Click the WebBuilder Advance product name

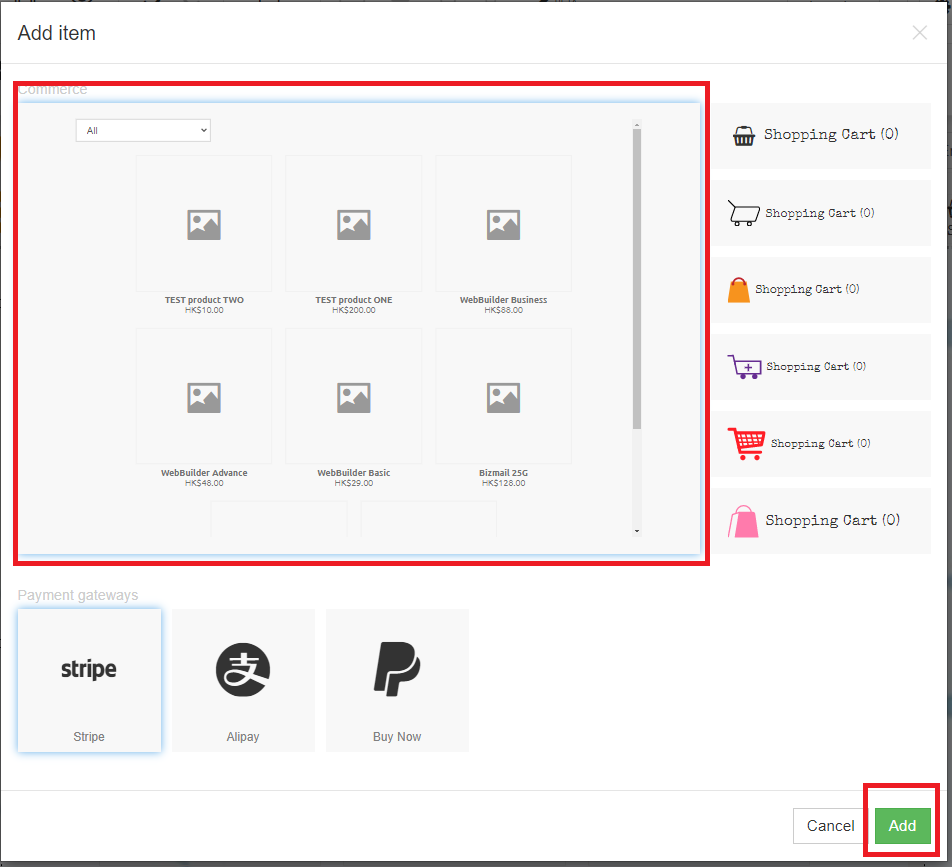(x=204, y=473)
